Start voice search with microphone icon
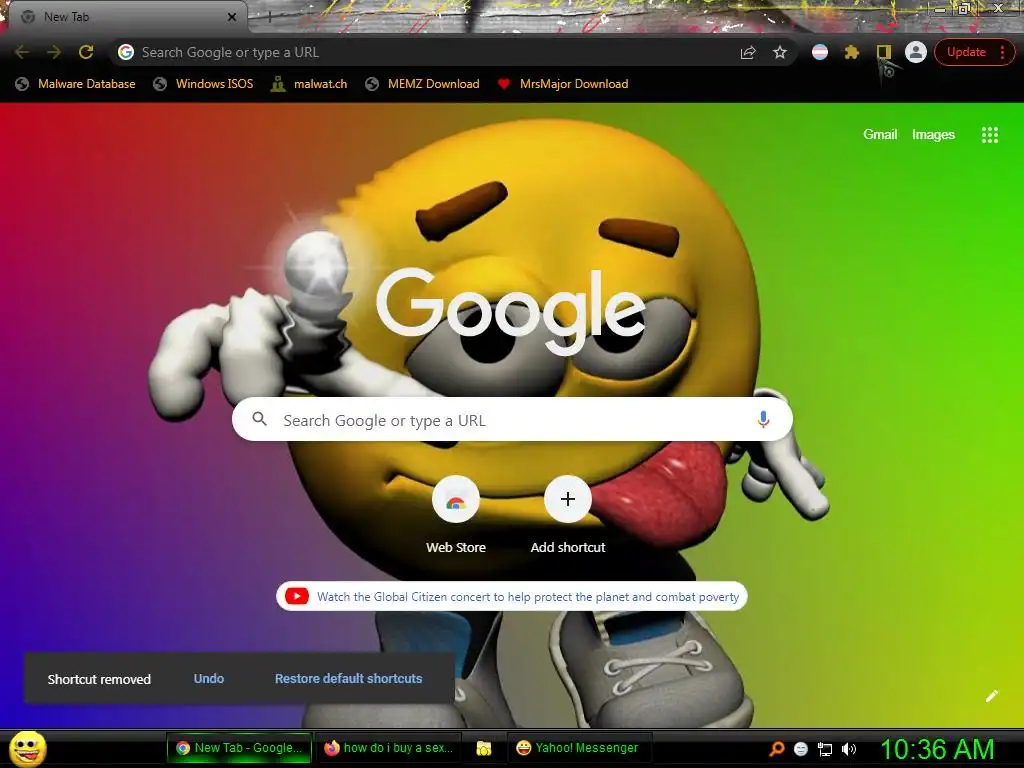 coord(763,419)
